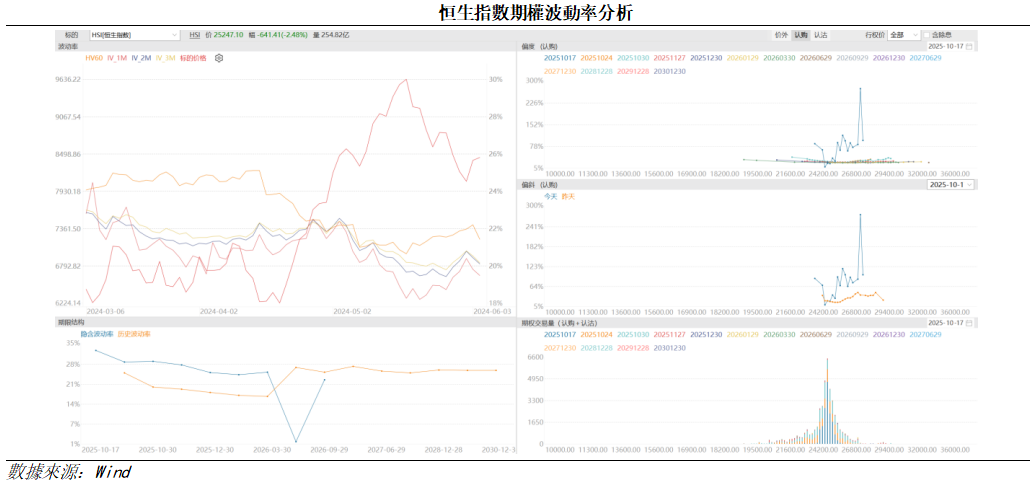Click the underlined HSI link
Screen dimensions: 1033x491
coord(194,35)
